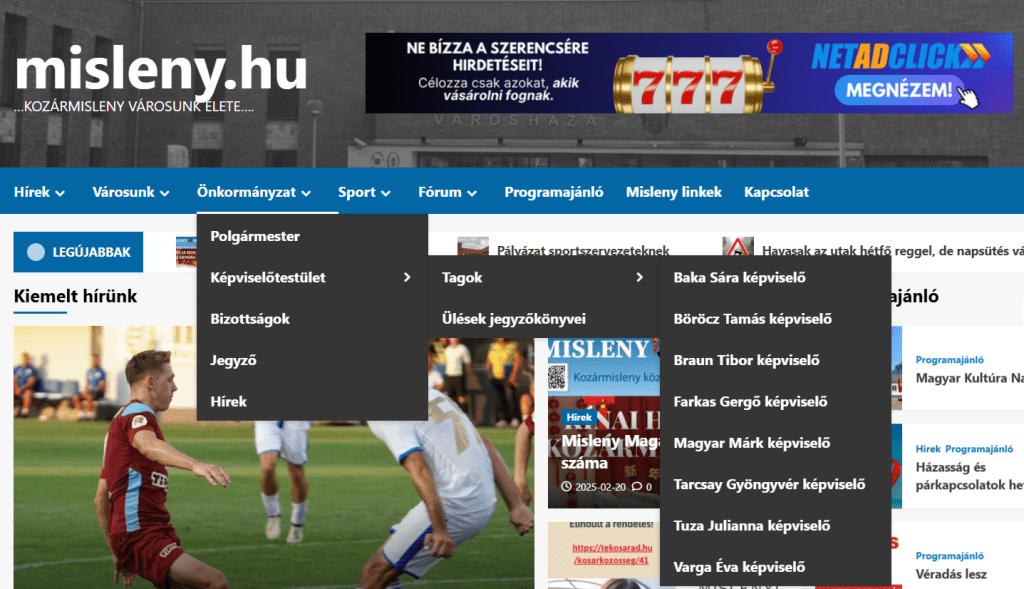Click the clock icon beside 2025-02-20
Image resolution: width=1024 pixels, height=589 pixels.
click(566, 486)
